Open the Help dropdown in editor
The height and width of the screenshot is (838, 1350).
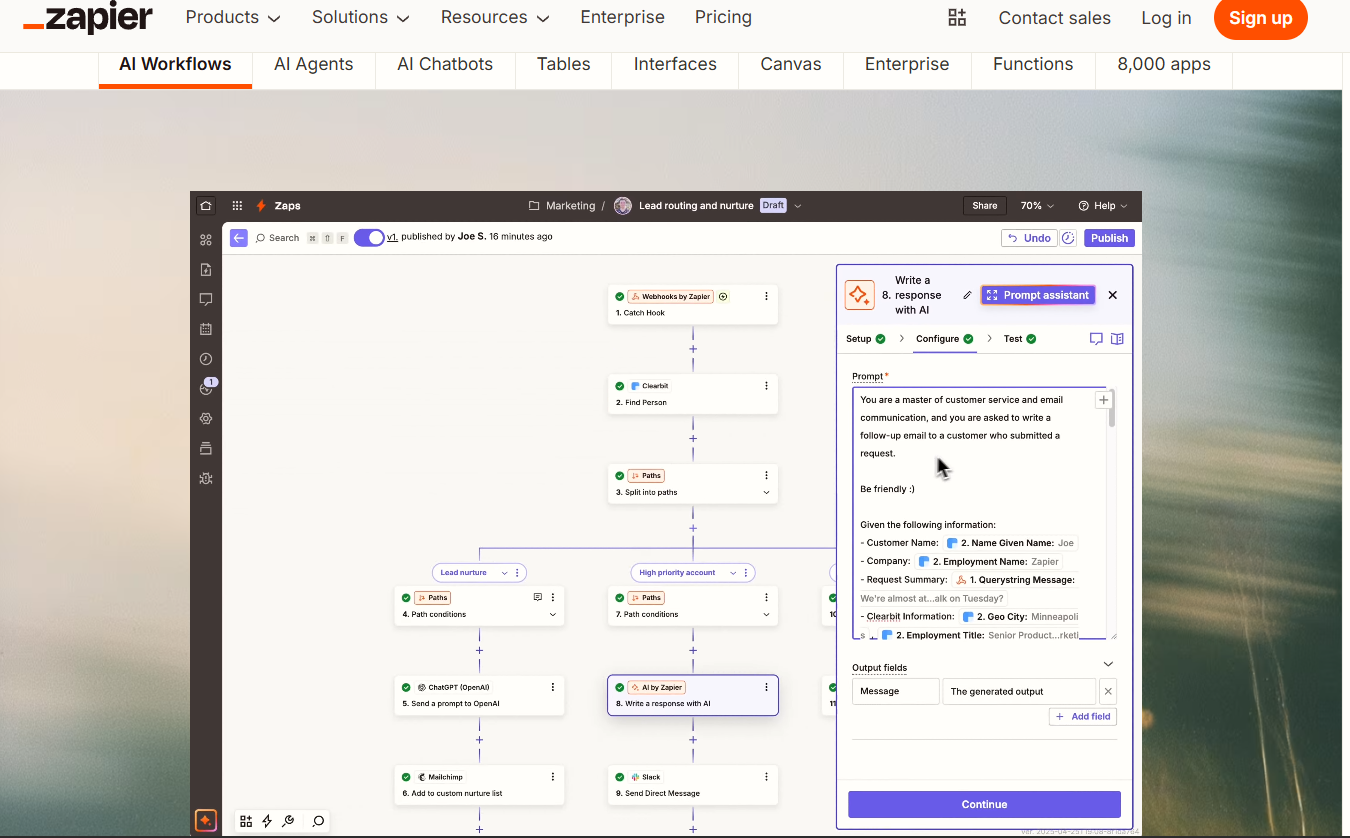pyautogui.click(x=1102, y=206)
